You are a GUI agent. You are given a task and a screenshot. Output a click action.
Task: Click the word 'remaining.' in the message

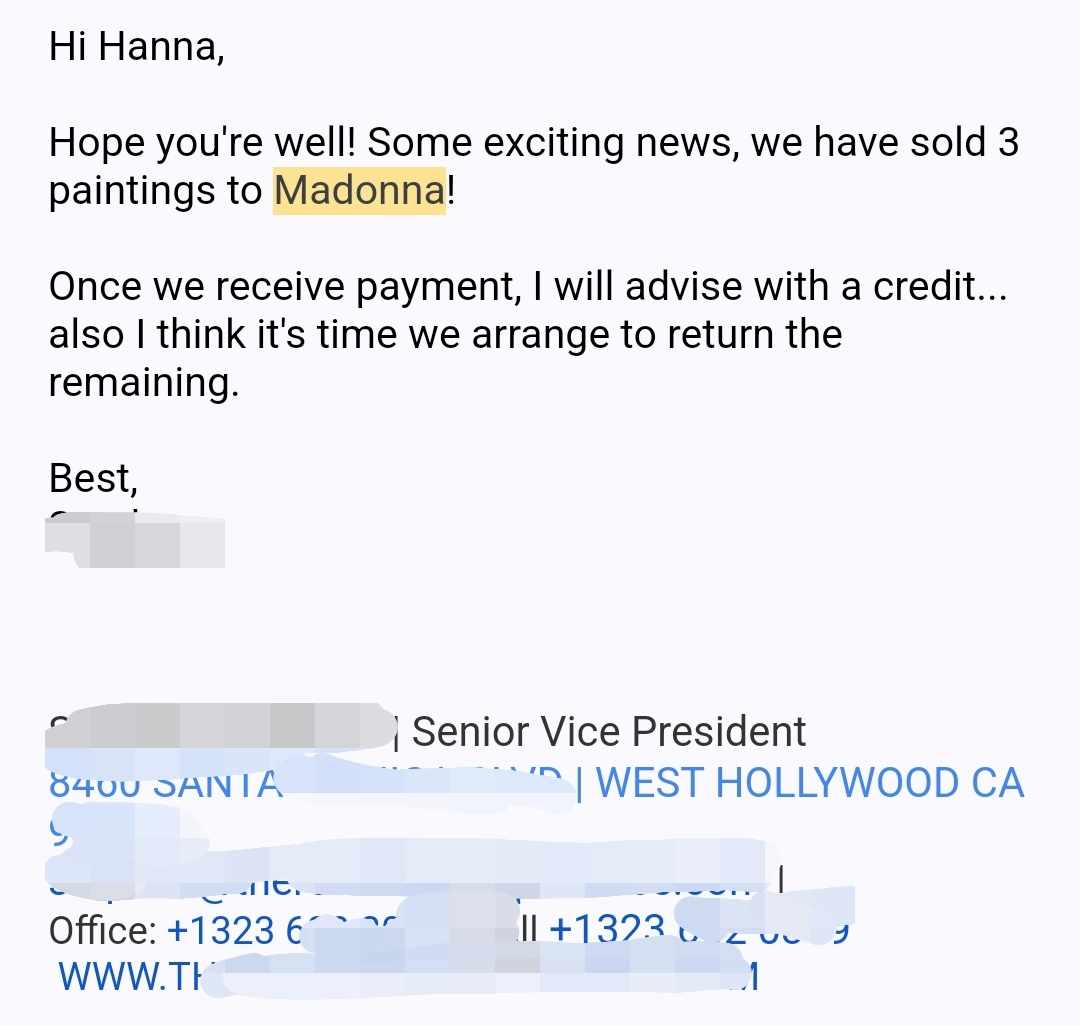(144, 383)
